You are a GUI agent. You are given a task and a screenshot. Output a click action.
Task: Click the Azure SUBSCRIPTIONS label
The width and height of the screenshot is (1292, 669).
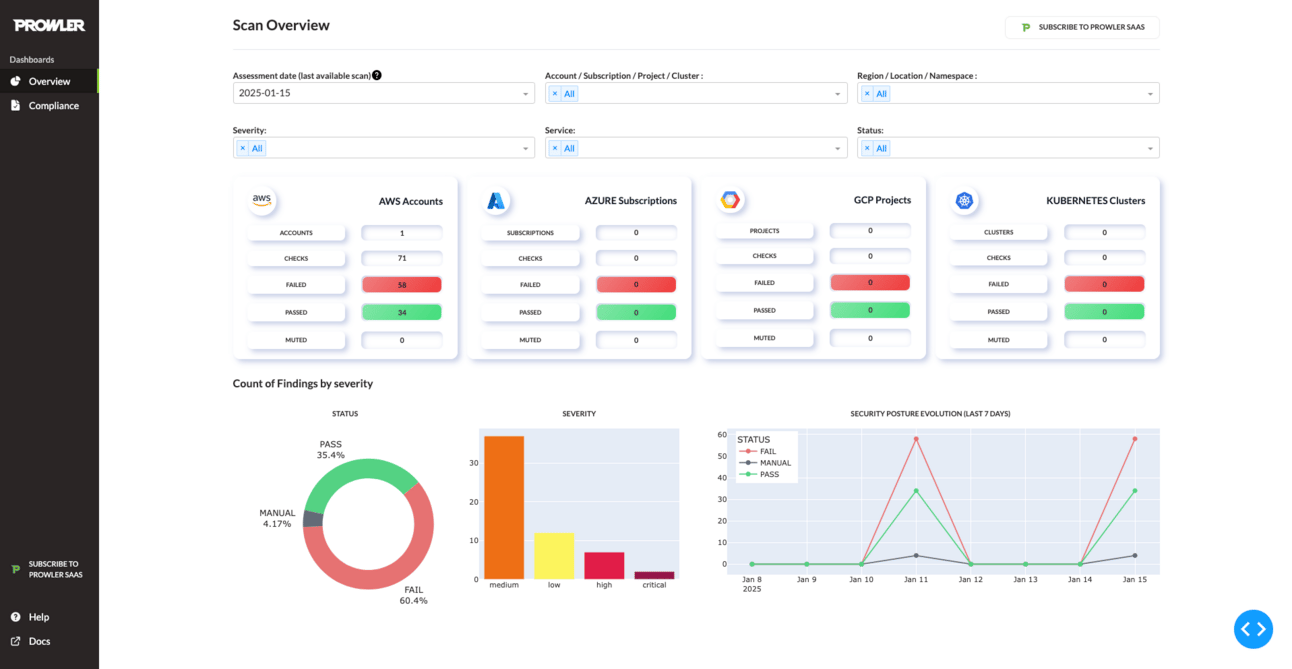tap(530, 233)
